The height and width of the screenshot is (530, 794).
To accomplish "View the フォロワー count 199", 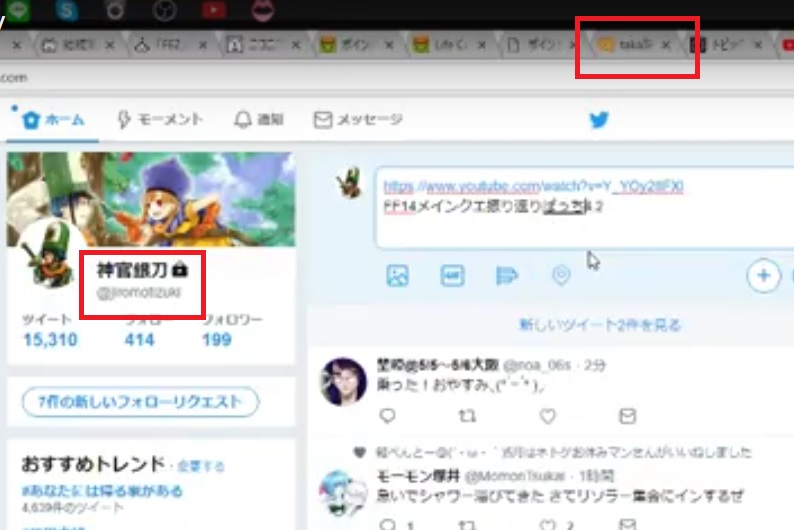I will point(217,339).
